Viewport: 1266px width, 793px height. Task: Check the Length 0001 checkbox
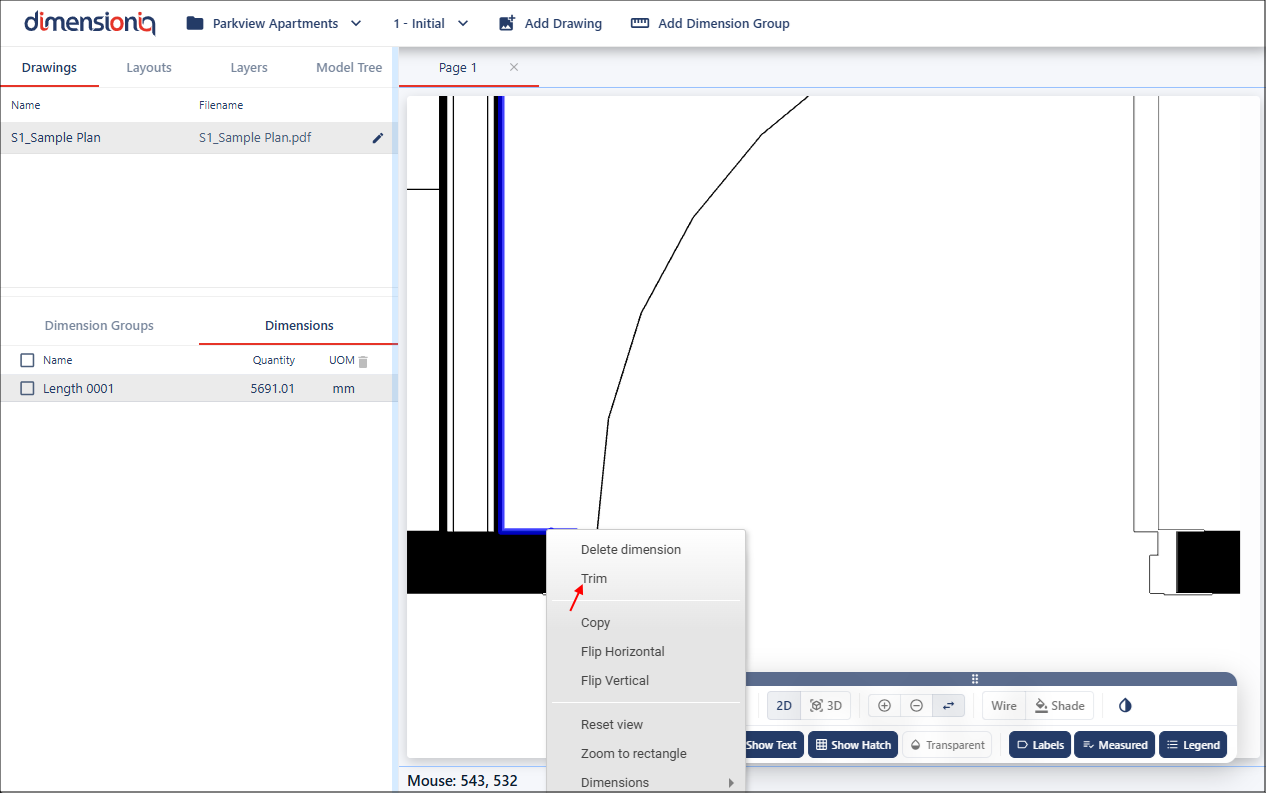coord(28,388)
